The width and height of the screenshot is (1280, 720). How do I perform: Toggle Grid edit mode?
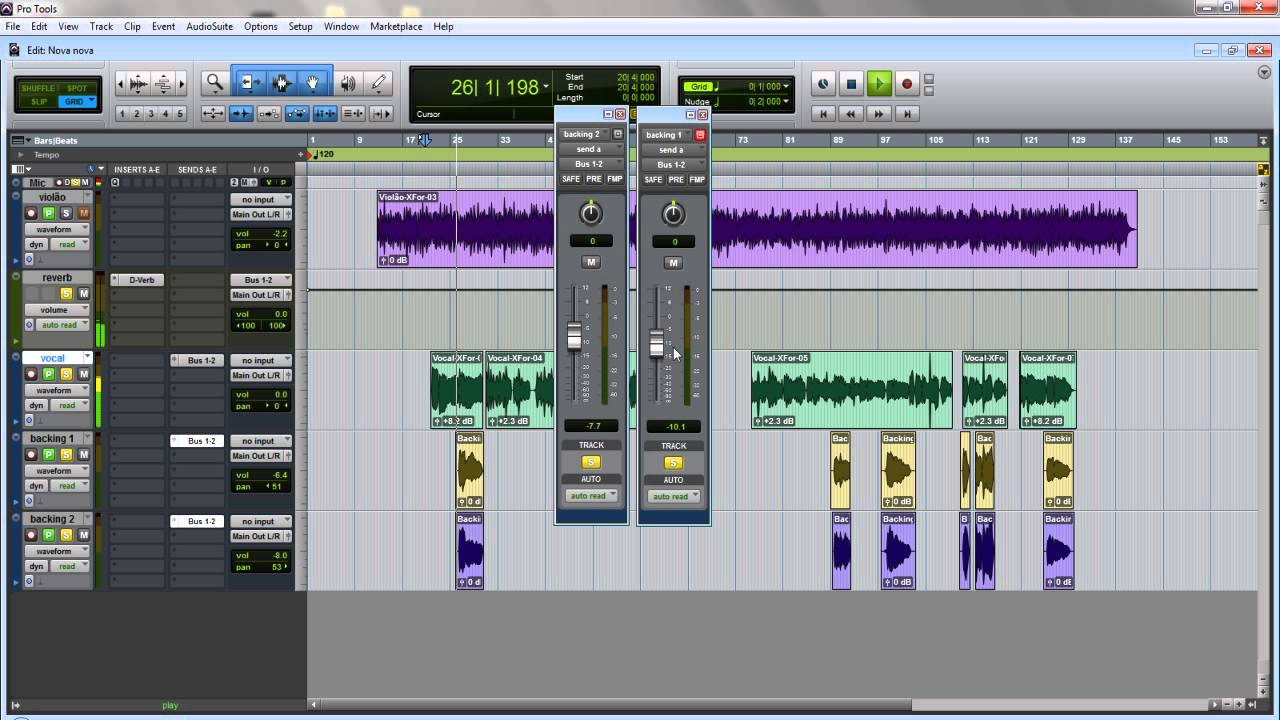[x=77, y=101]
